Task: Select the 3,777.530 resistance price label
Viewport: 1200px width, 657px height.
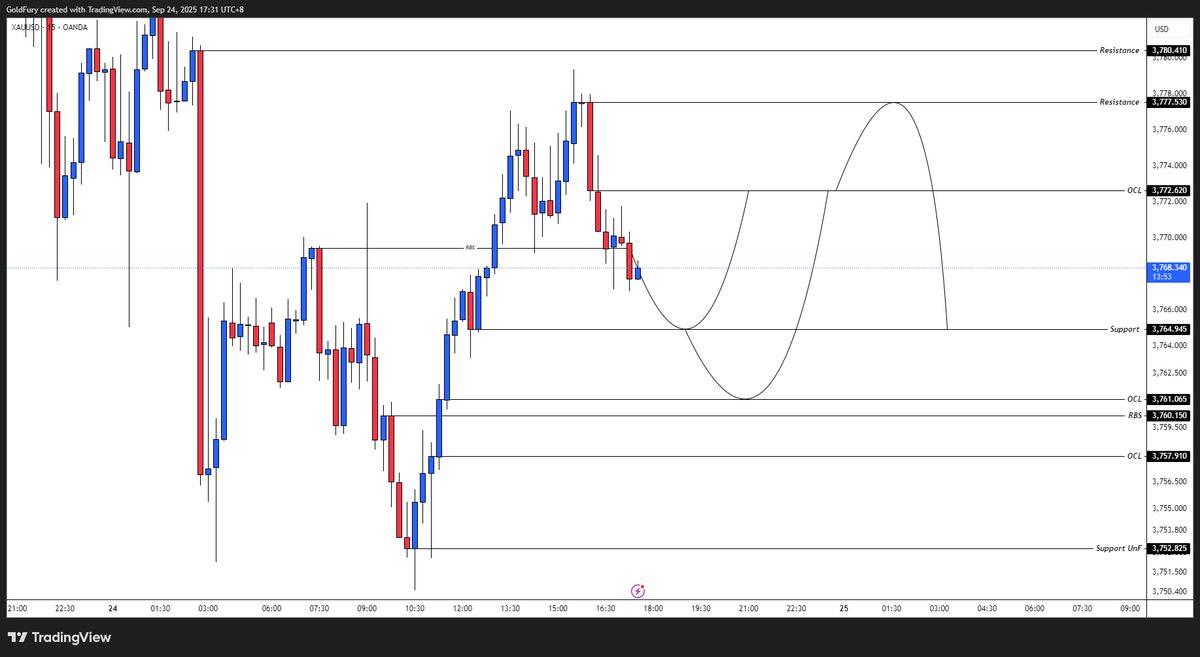Action: point(1168,102)
